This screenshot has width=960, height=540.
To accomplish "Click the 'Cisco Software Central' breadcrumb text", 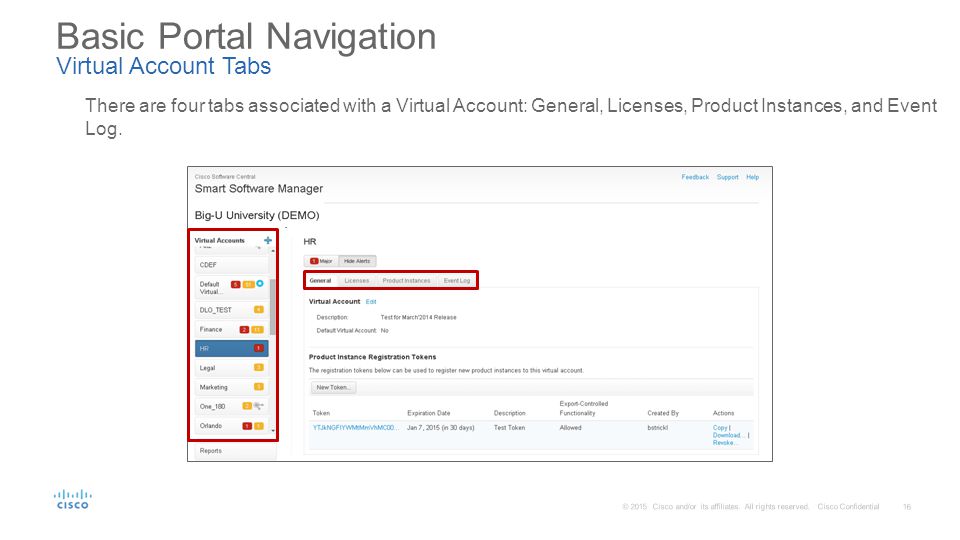I will [225, 176].
